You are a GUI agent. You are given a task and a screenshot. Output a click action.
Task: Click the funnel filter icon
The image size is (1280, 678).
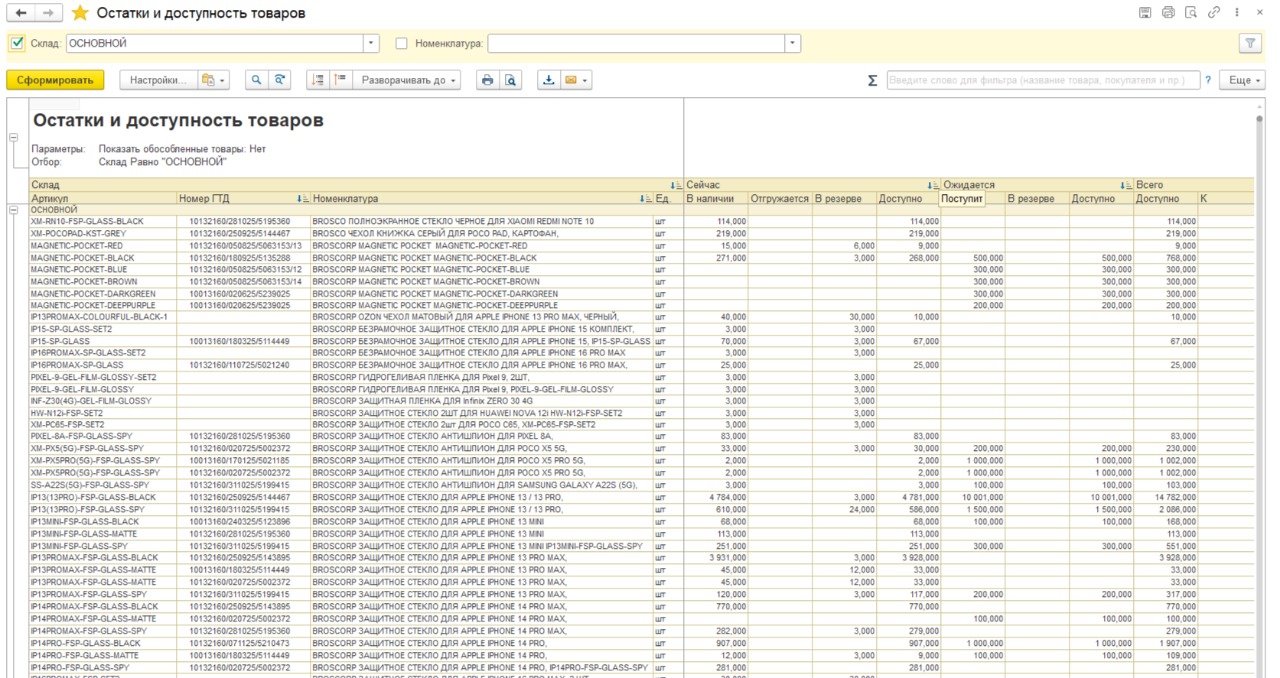click(x=1250, y=43)
